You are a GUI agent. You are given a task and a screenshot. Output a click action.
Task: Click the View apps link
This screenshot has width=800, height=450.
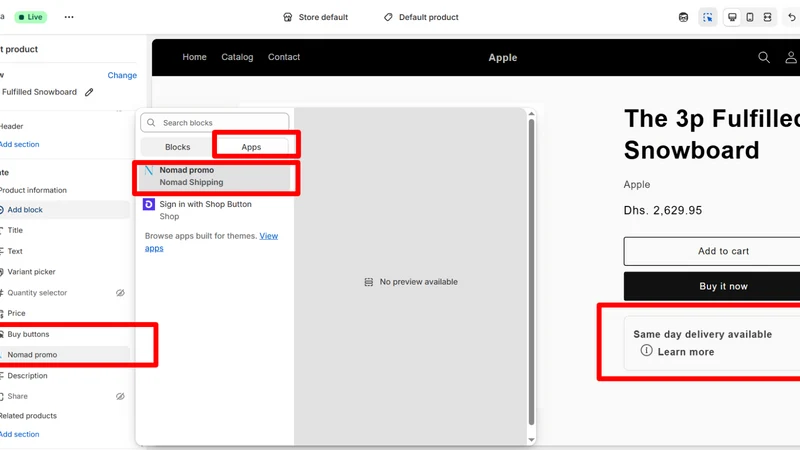(x=211, y=242)
